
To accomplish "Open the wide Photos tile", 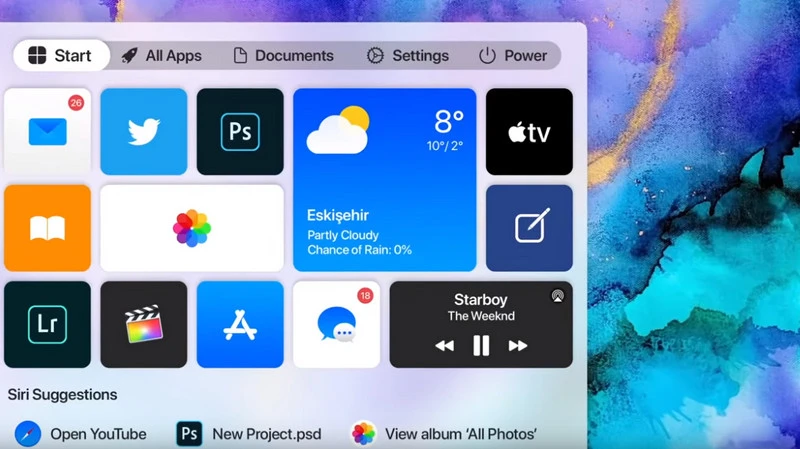I will [192, 228].
